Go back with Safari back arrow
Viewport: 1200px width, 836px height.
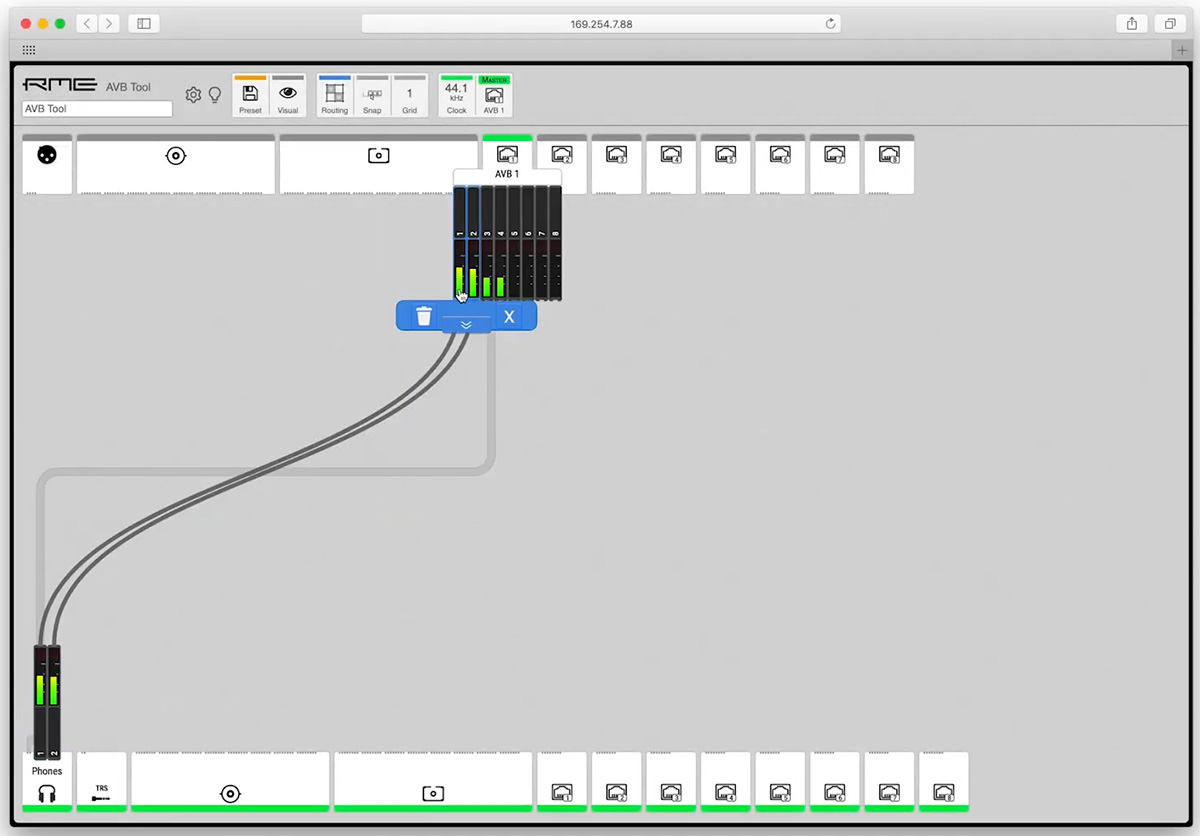[87, 23]
